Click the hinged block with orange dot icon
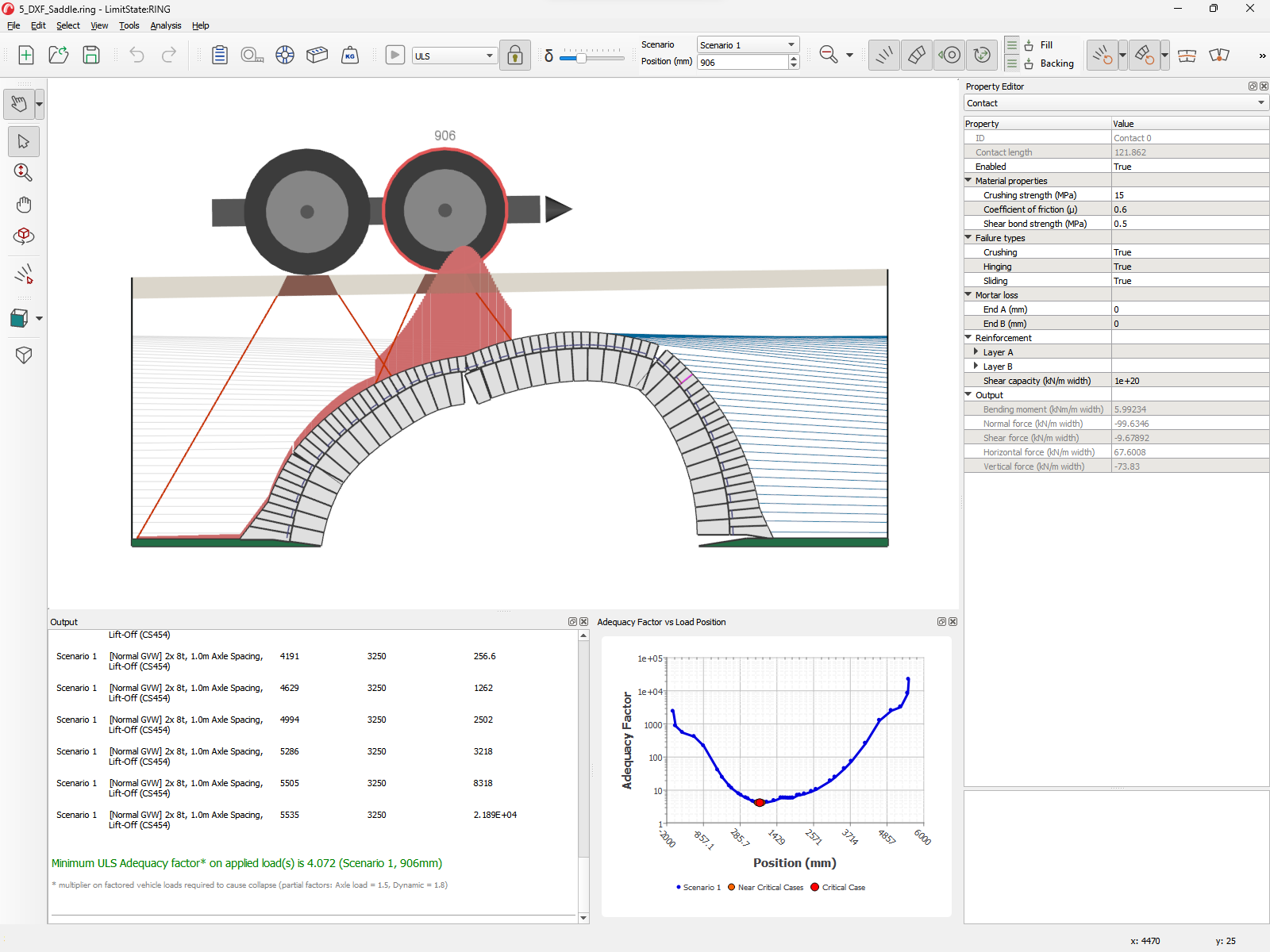Screen dimensions: 1270x952 [x=1219, y=55]
